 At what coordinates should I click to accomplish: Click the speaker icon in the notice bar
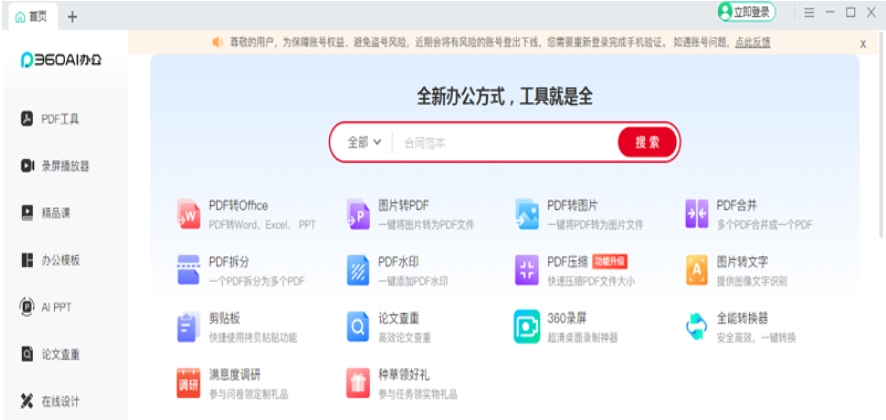[218, 42]
